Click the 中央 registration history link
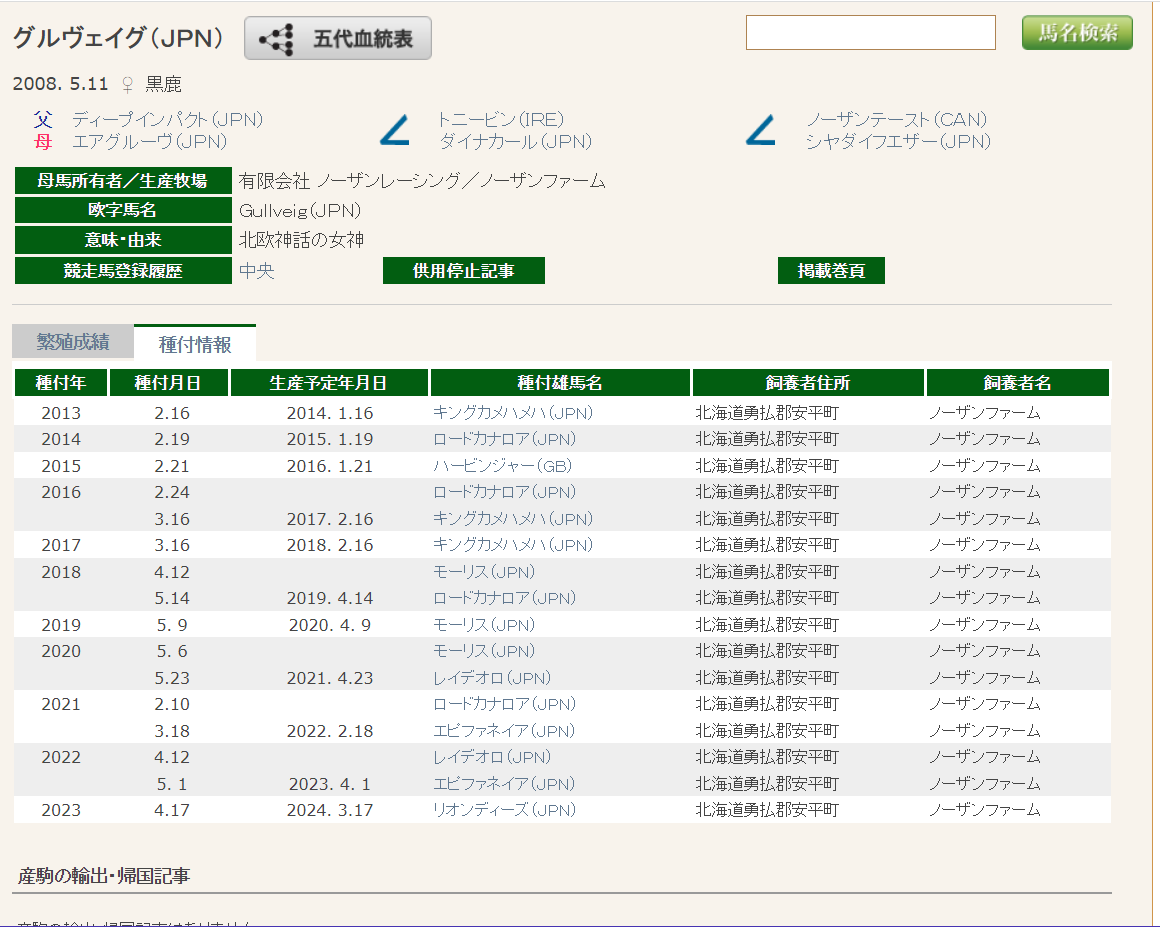The height and width of the screenshot is (927, 1160). click(256, 271)
